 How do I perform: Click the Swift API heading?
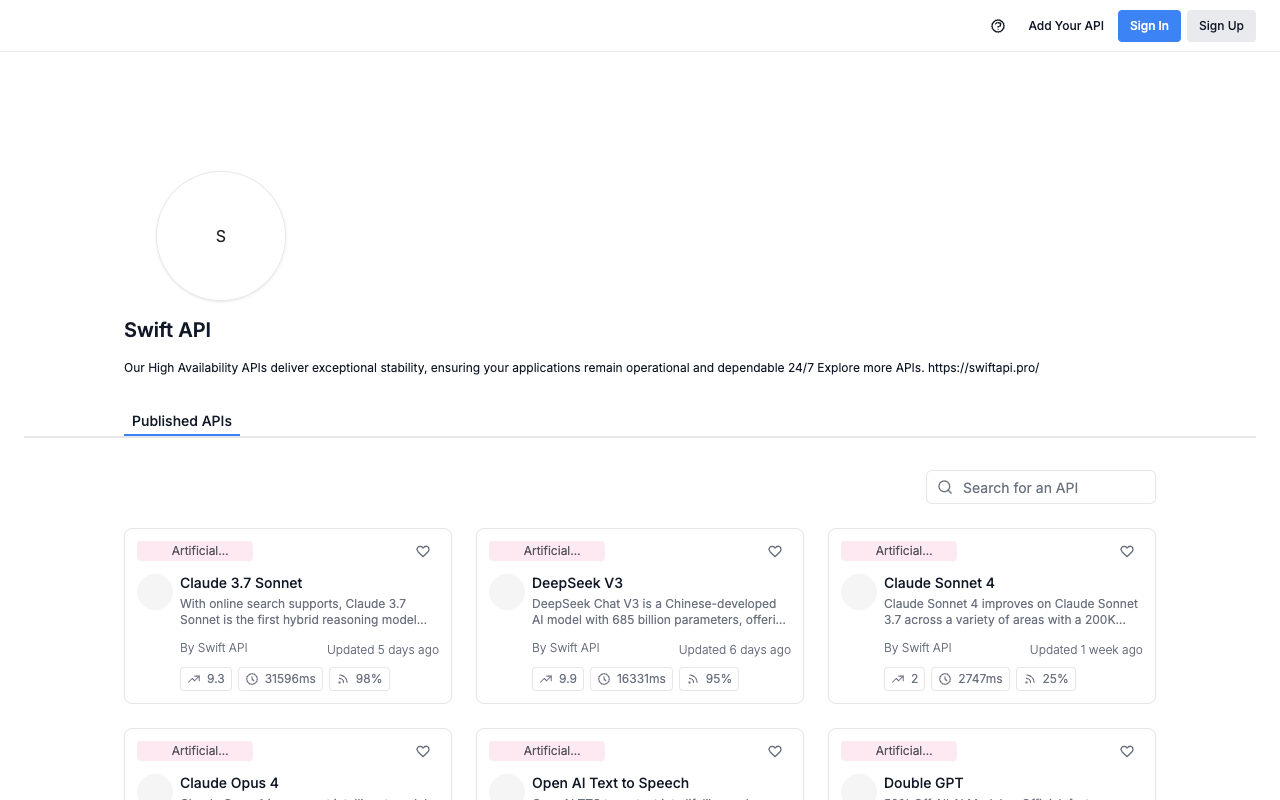click(167, 330)
